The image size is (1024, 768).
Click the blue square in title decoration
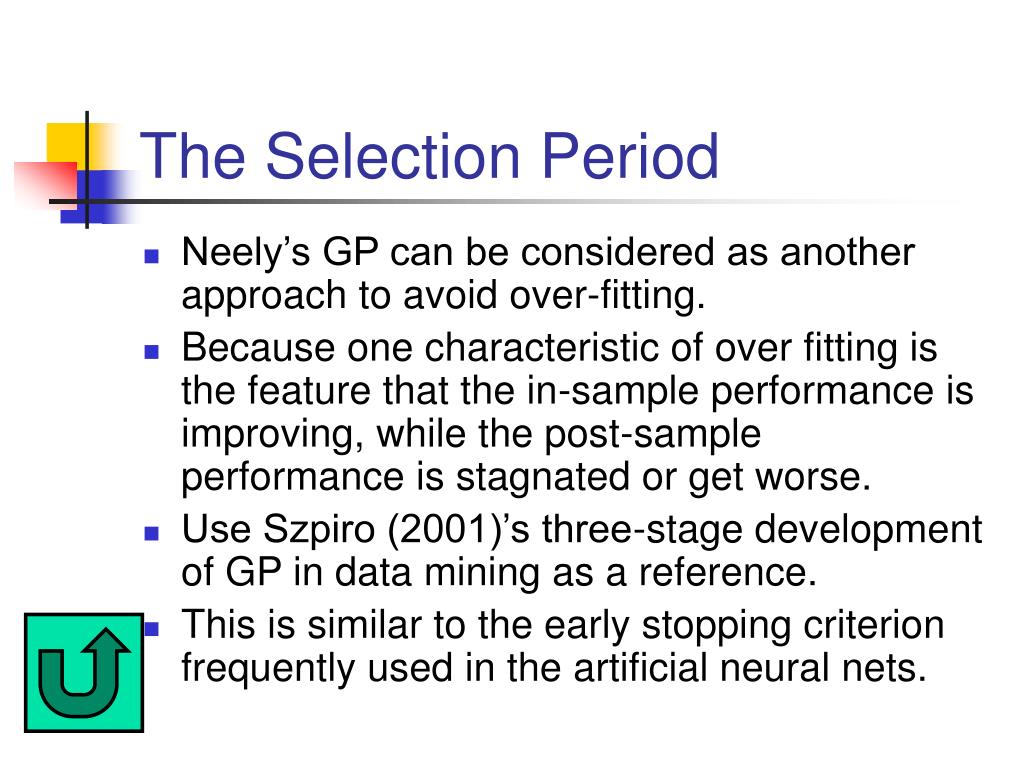point(98,197)
